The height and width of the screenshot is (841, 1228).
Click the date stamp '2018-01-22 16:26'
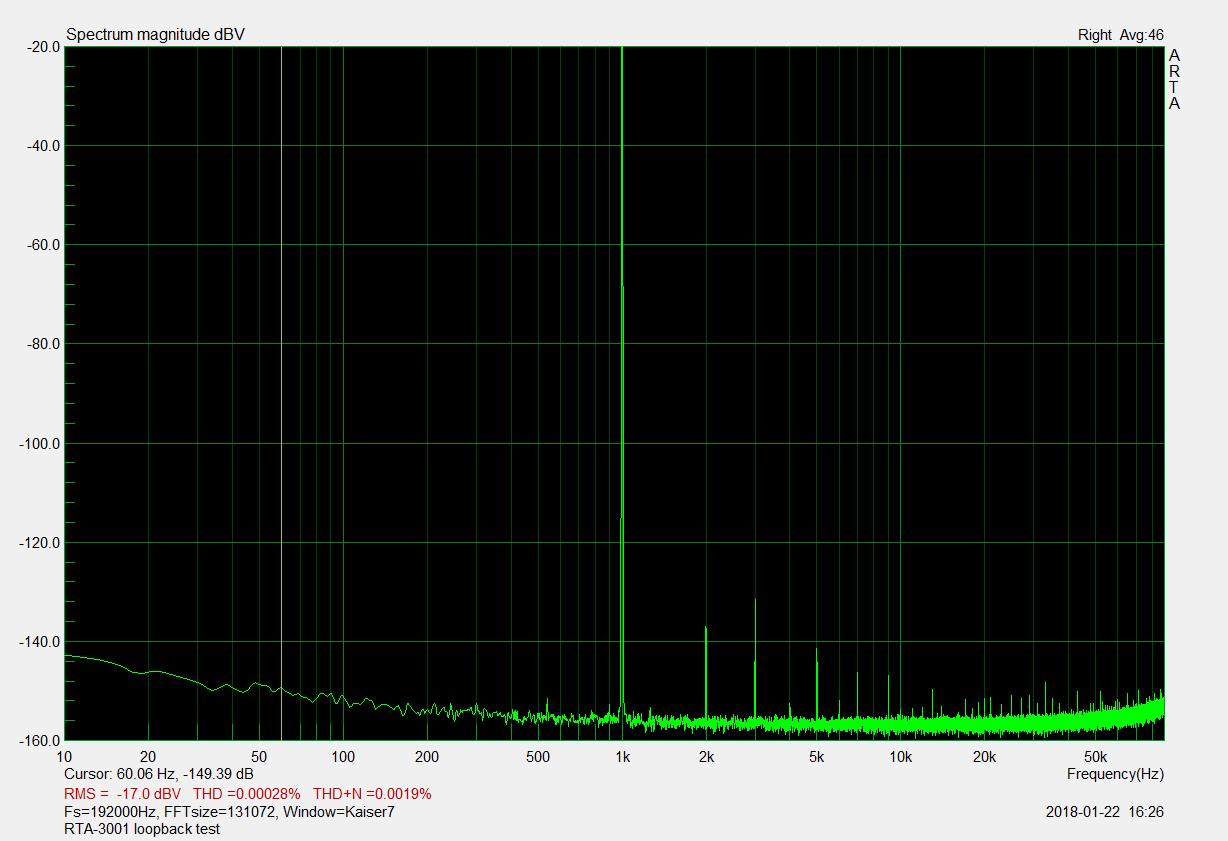(1105, 812)
